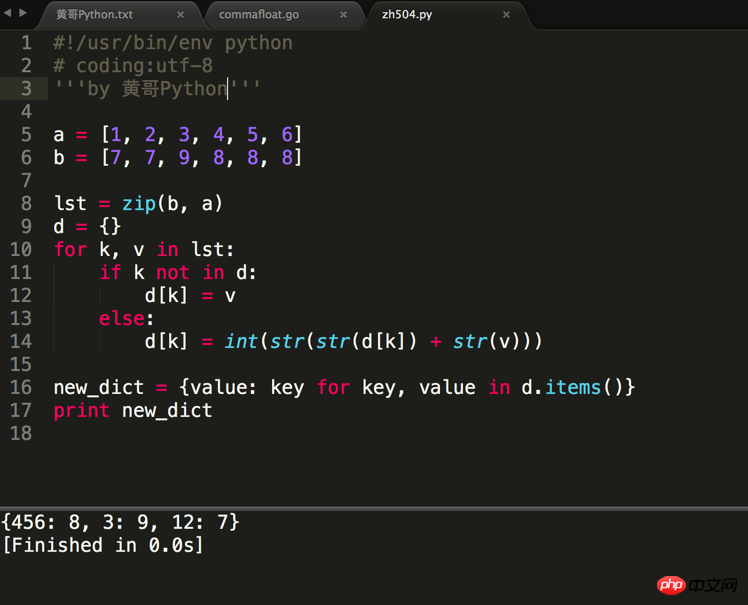
Task: Click line number 3 in gutter
Action: pos(27,89)
